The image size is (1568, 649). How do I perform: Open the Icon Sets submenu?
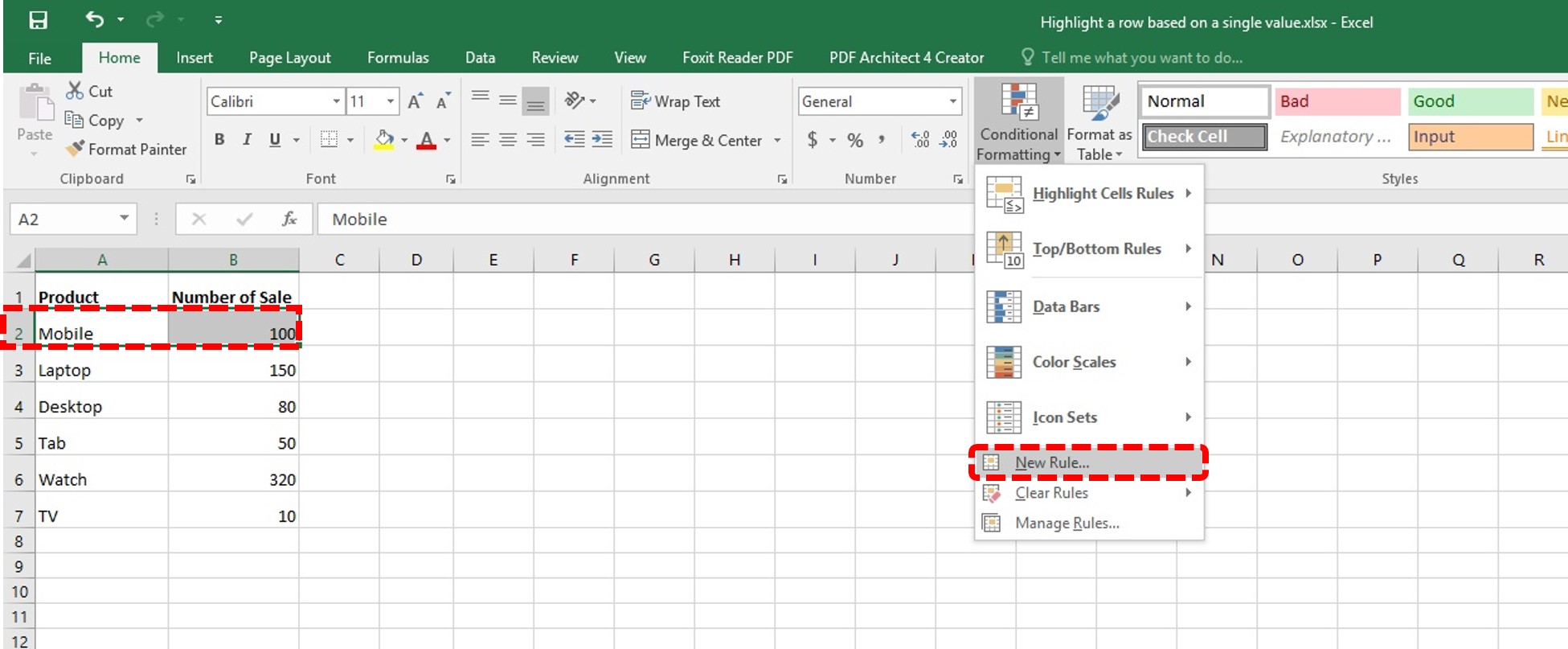click(x=1089, y=417)
